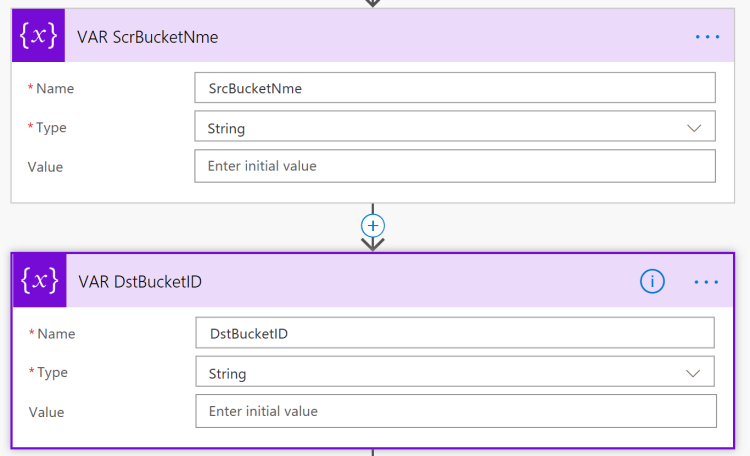Open the ellipsis menu for VAR ScrBucketNme
Viewport: 750px width, 456px height.
(707, 37)
